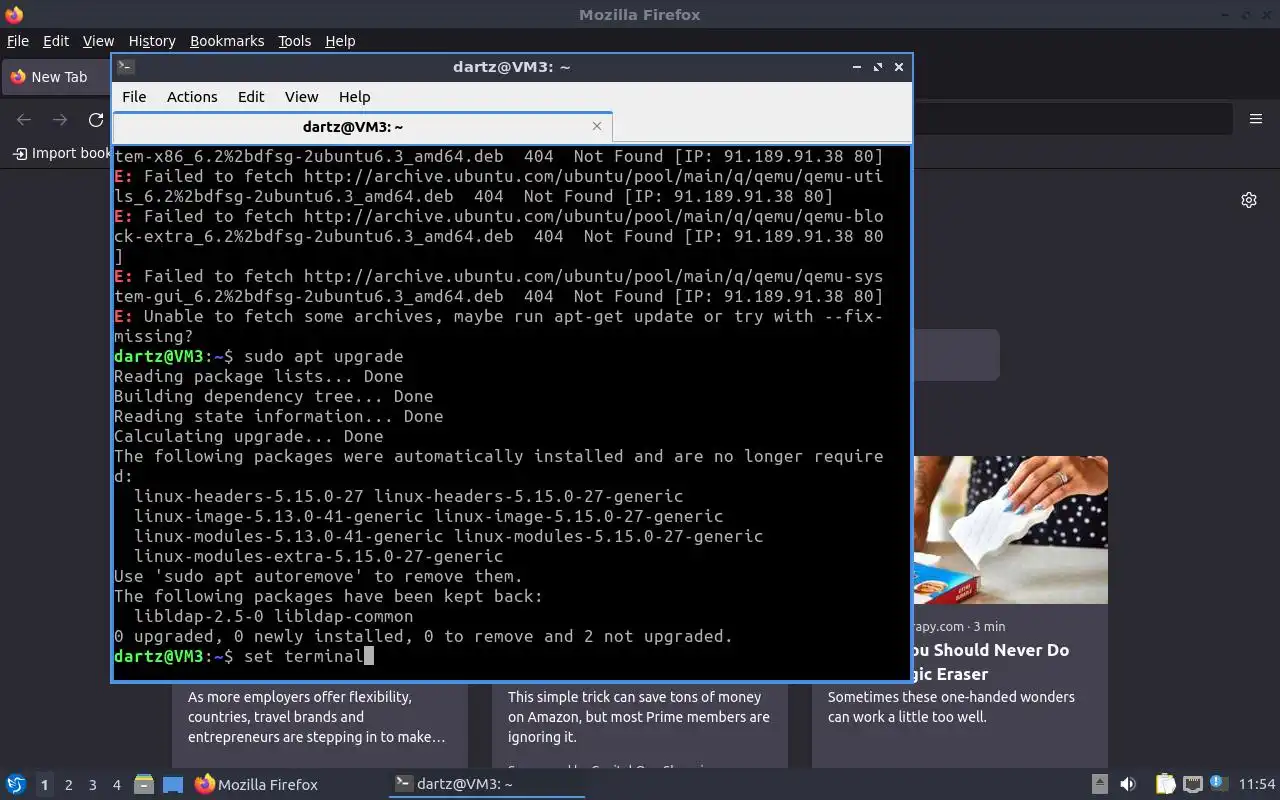The width and height of the screenshot is (1280, 800).
Task: Open the file manager quick-launch icon
Action: pos(143,785)
